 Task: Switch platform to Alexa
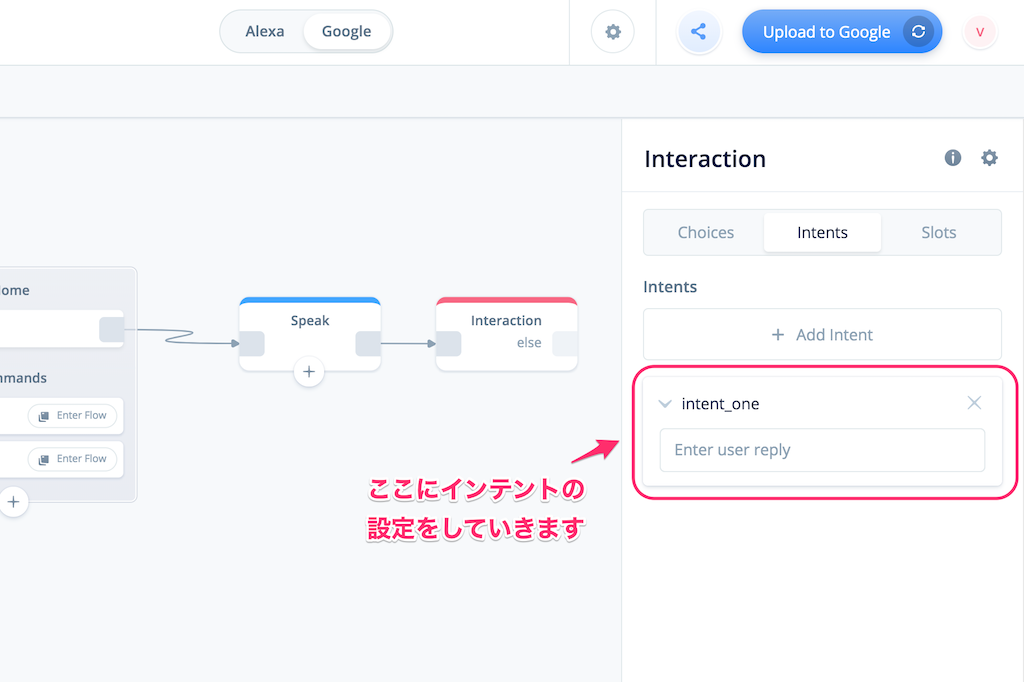coord(264,31)
